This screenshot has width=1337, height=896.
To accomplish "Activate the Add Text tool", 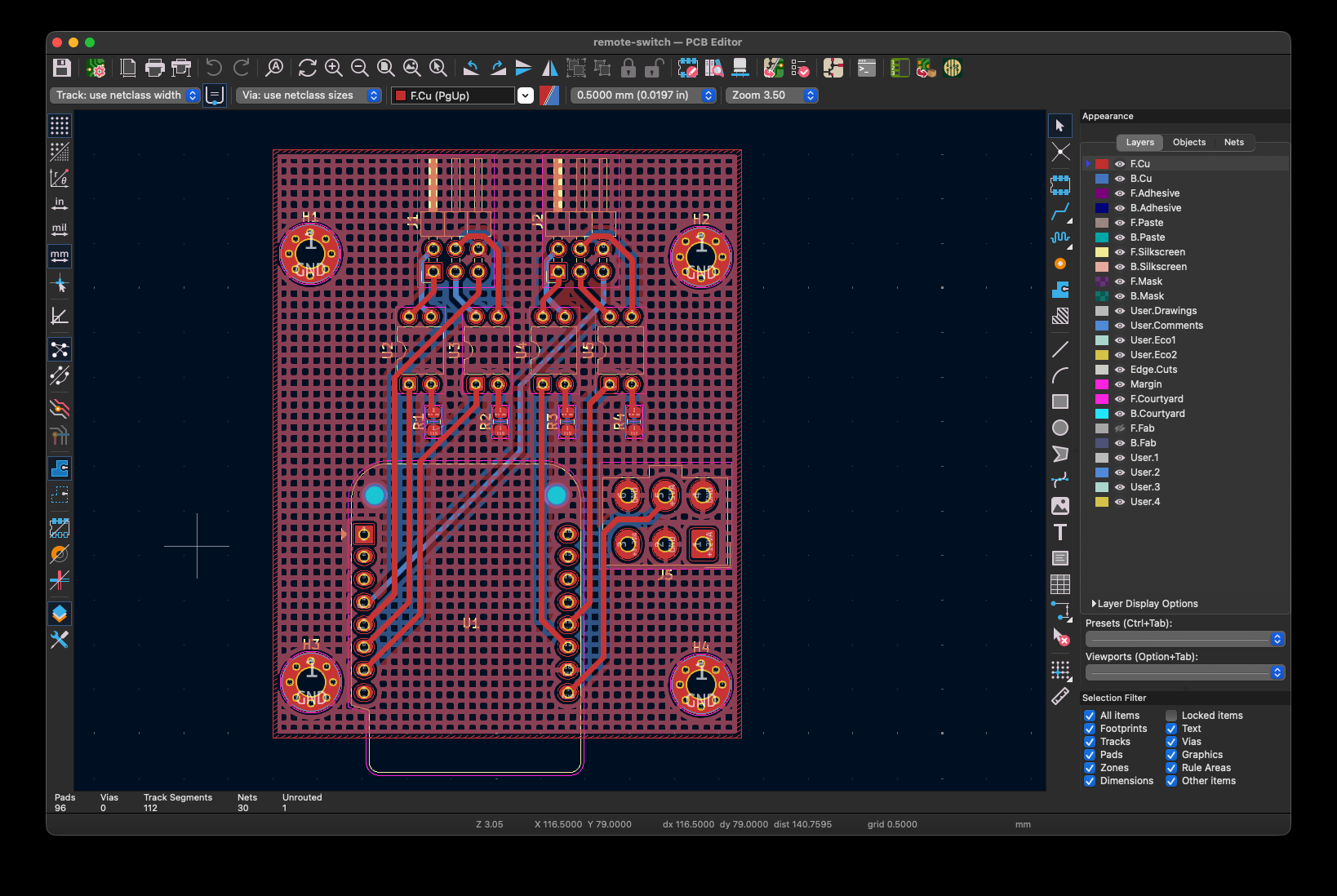I will point(1059,532).
